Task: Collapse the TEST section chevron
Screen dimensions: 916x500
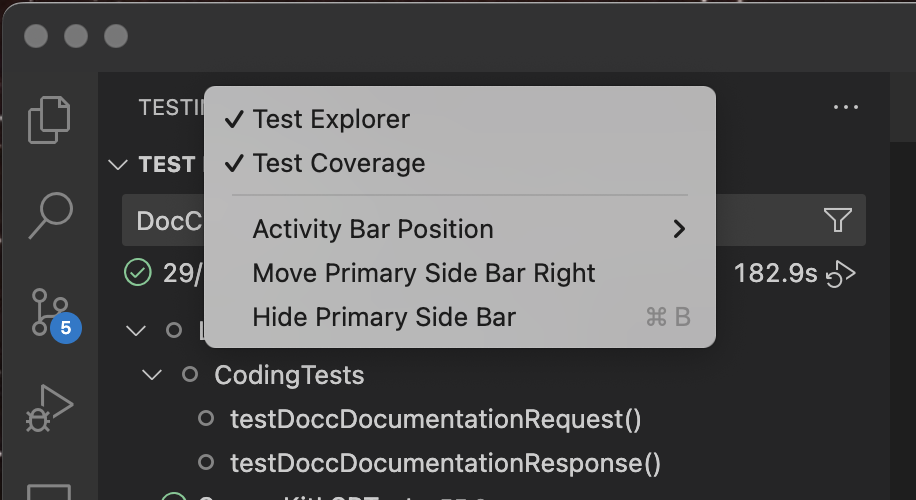Action: click(x=118, y=165)
